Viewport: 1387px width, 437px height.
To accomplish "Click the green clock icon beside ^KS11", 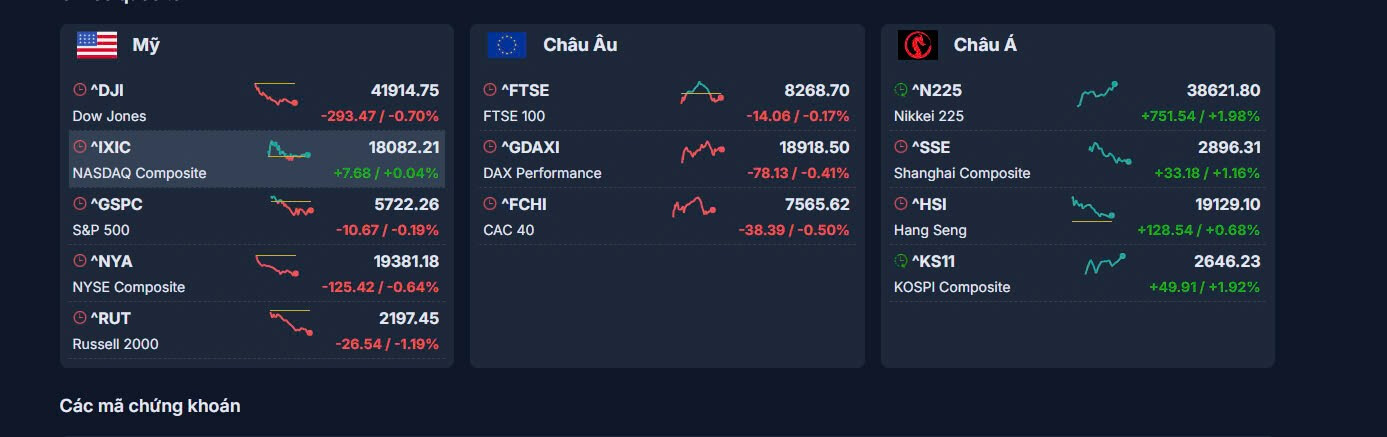I will point(901,261).
